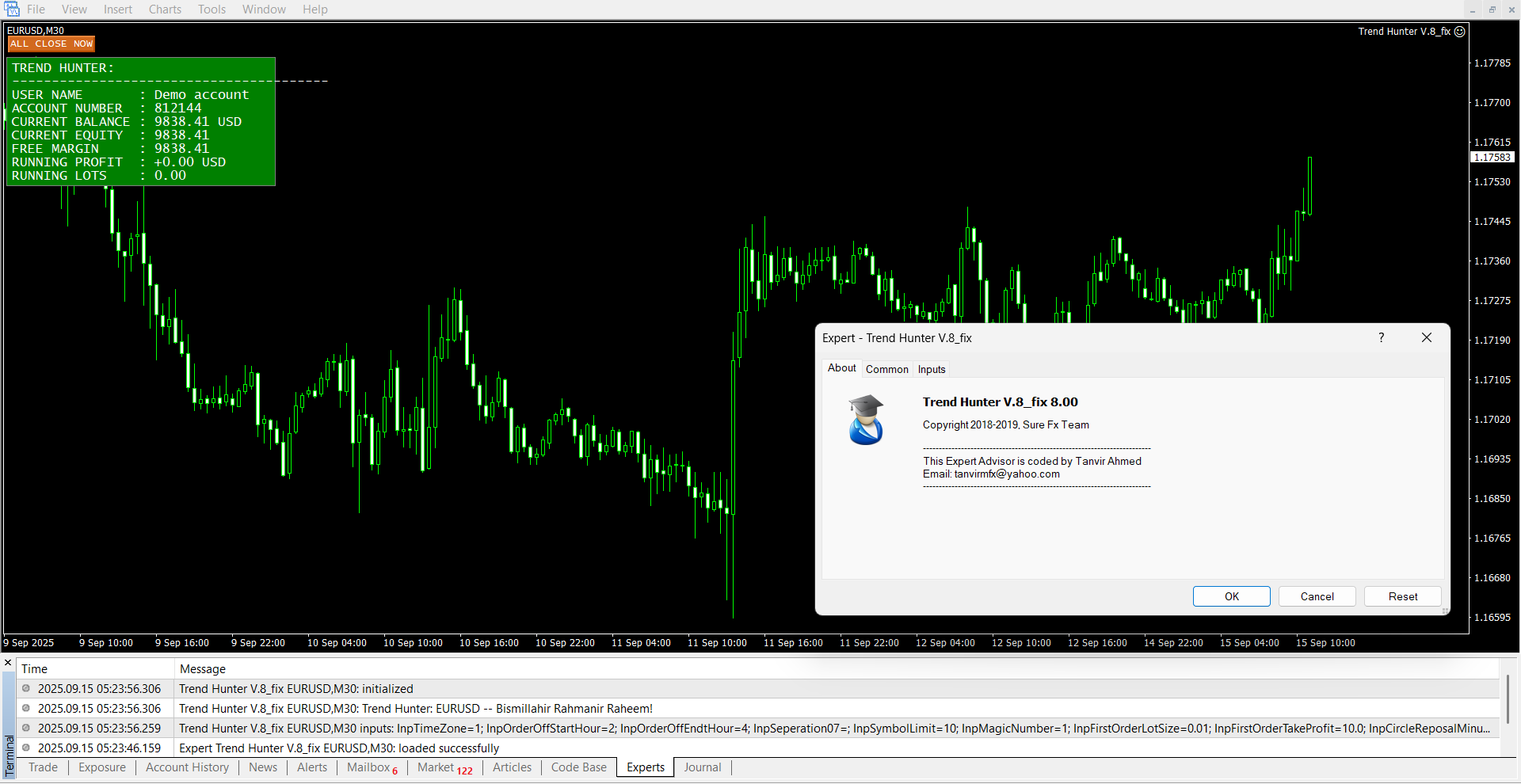
Task: Switch to the Common tab
Action: click(x=886, y=369)
